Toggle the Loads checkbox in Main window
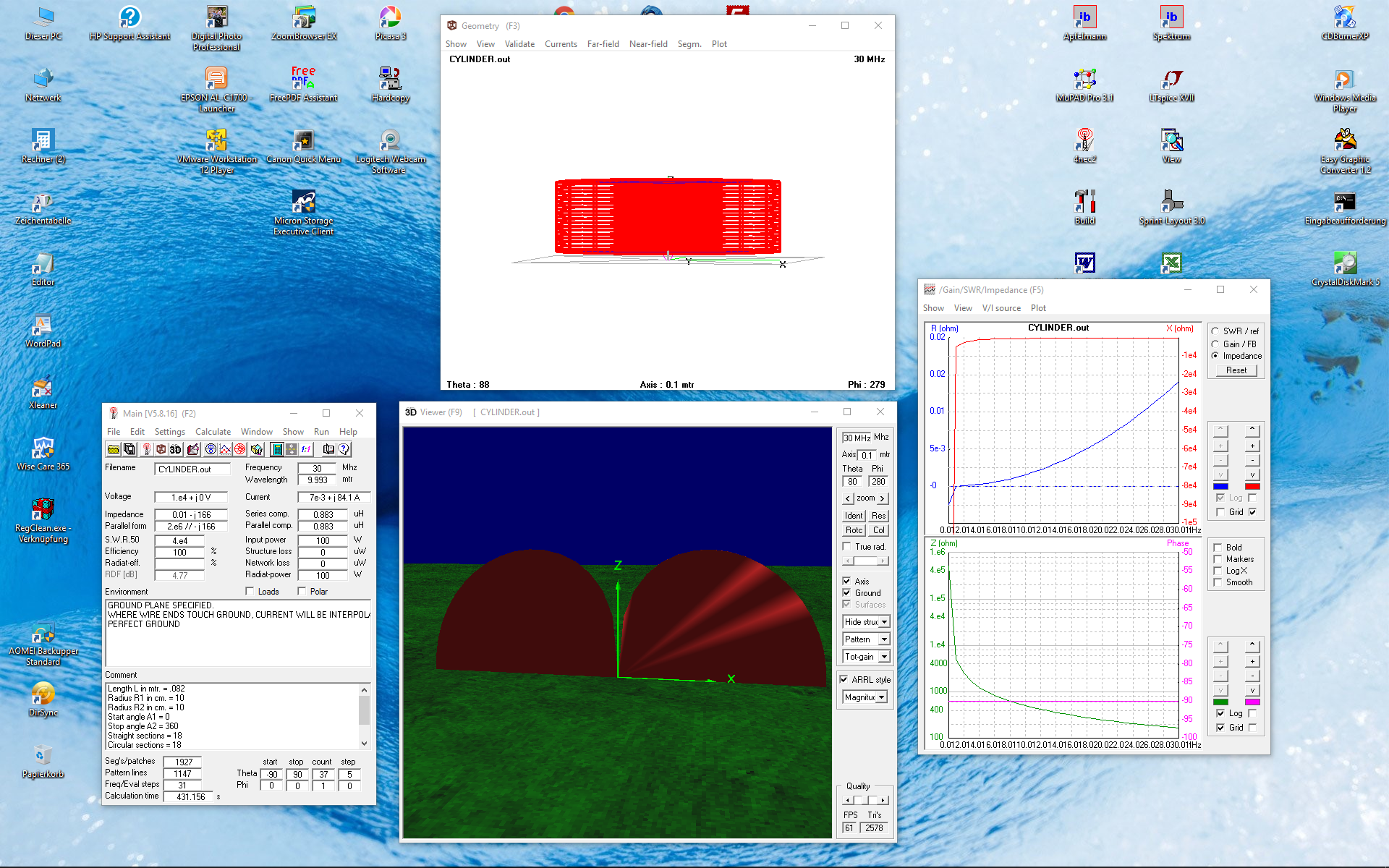The image size is (1389, 868). click(x=250, y=592)
